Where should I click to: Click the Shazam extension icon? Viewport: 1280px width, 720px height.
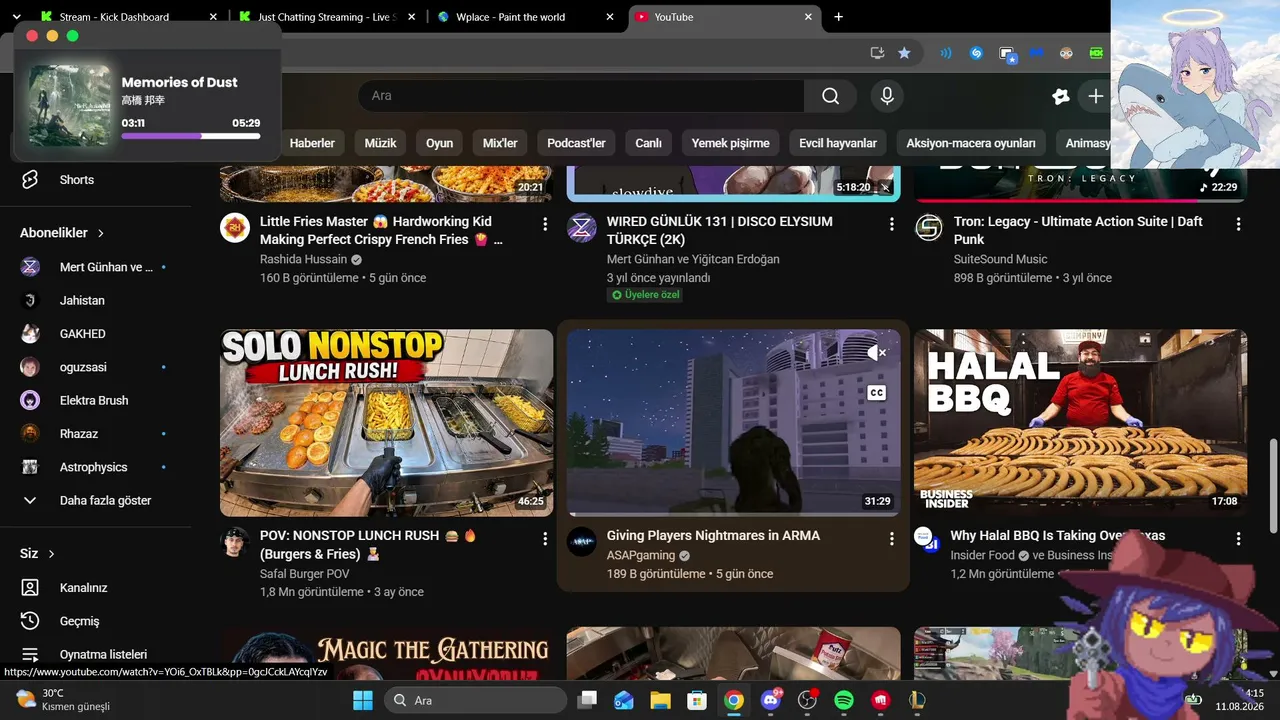pos(976,53)
